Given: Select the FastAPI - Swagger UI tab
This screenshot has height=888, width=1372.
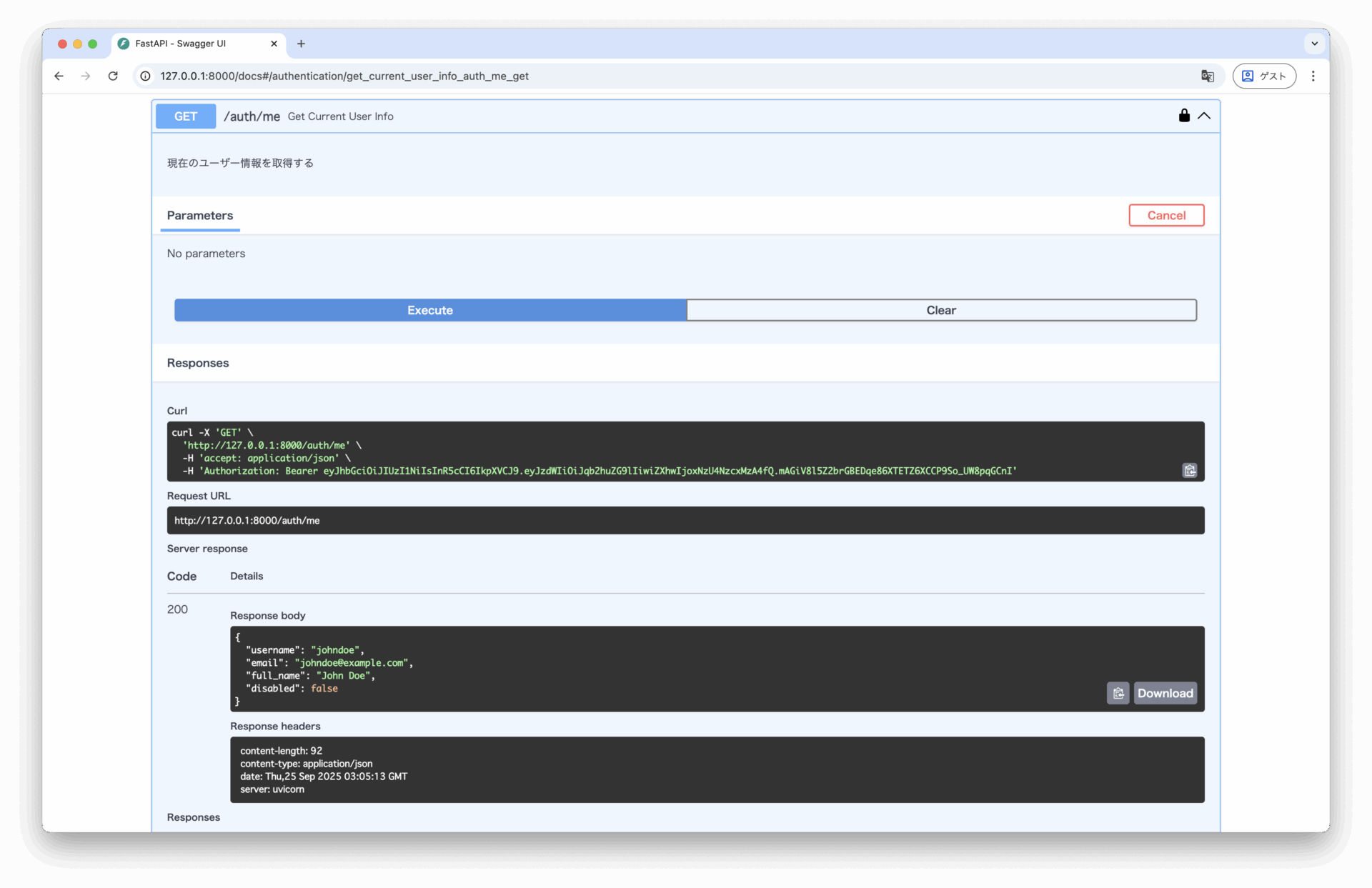Looking at the screenshot, I should (x=193, y=44).
